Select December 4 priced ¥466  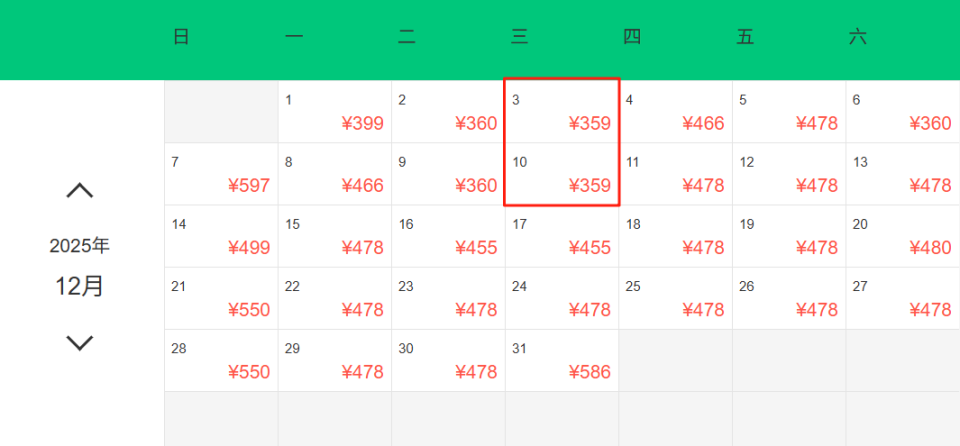point(676,112)
